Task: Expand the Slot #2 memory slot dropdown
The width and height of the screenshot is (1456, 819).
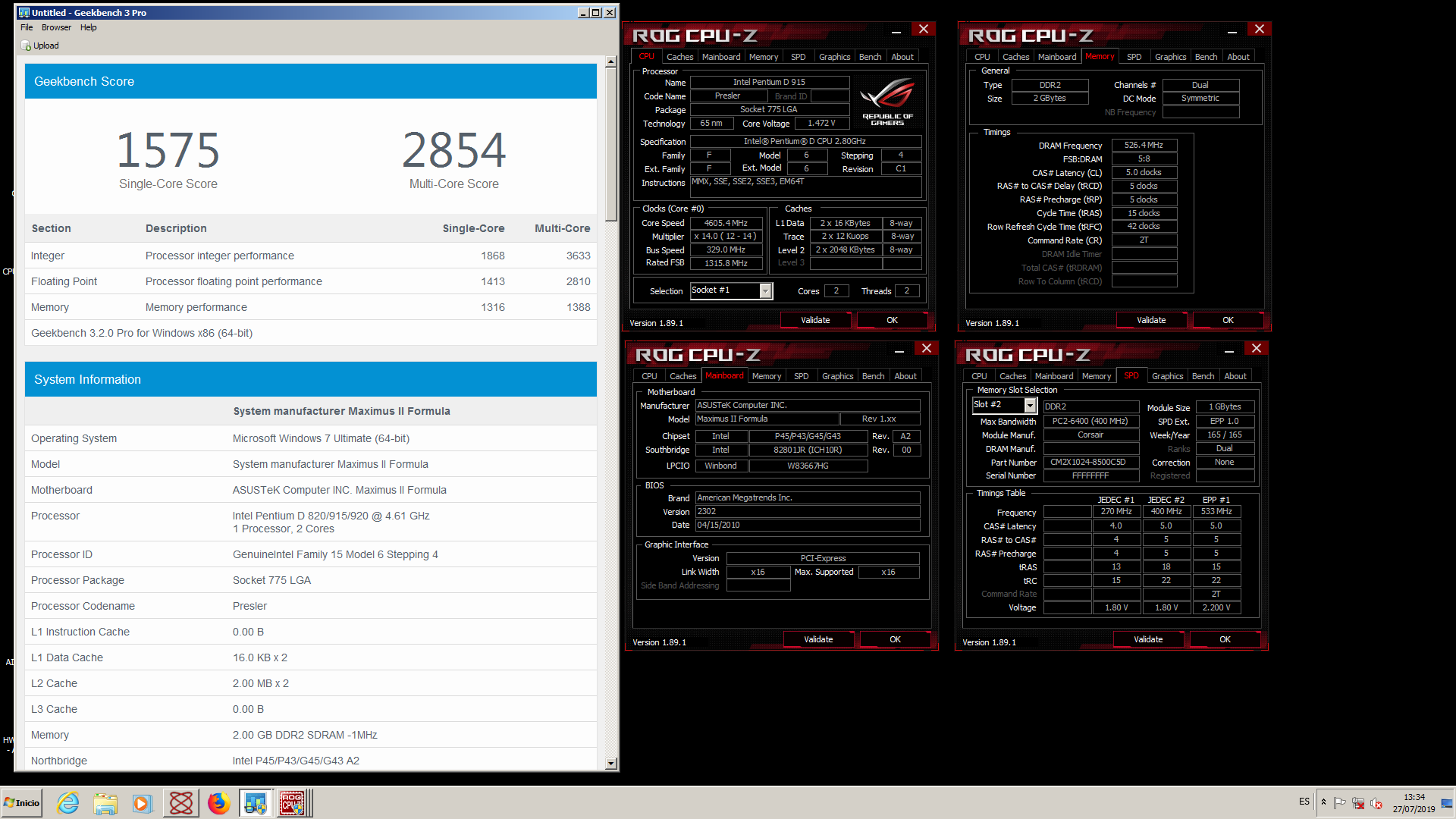Action: click(1030, 406)
